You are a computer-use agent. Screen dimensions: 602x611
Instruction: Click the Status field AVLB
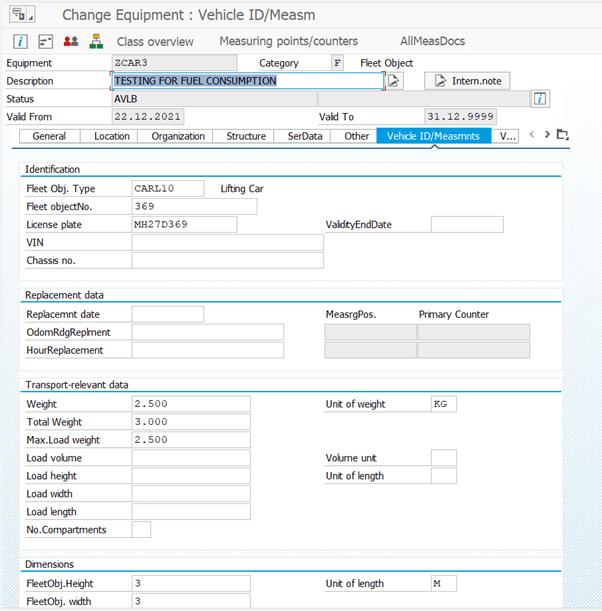coord(214,99)
